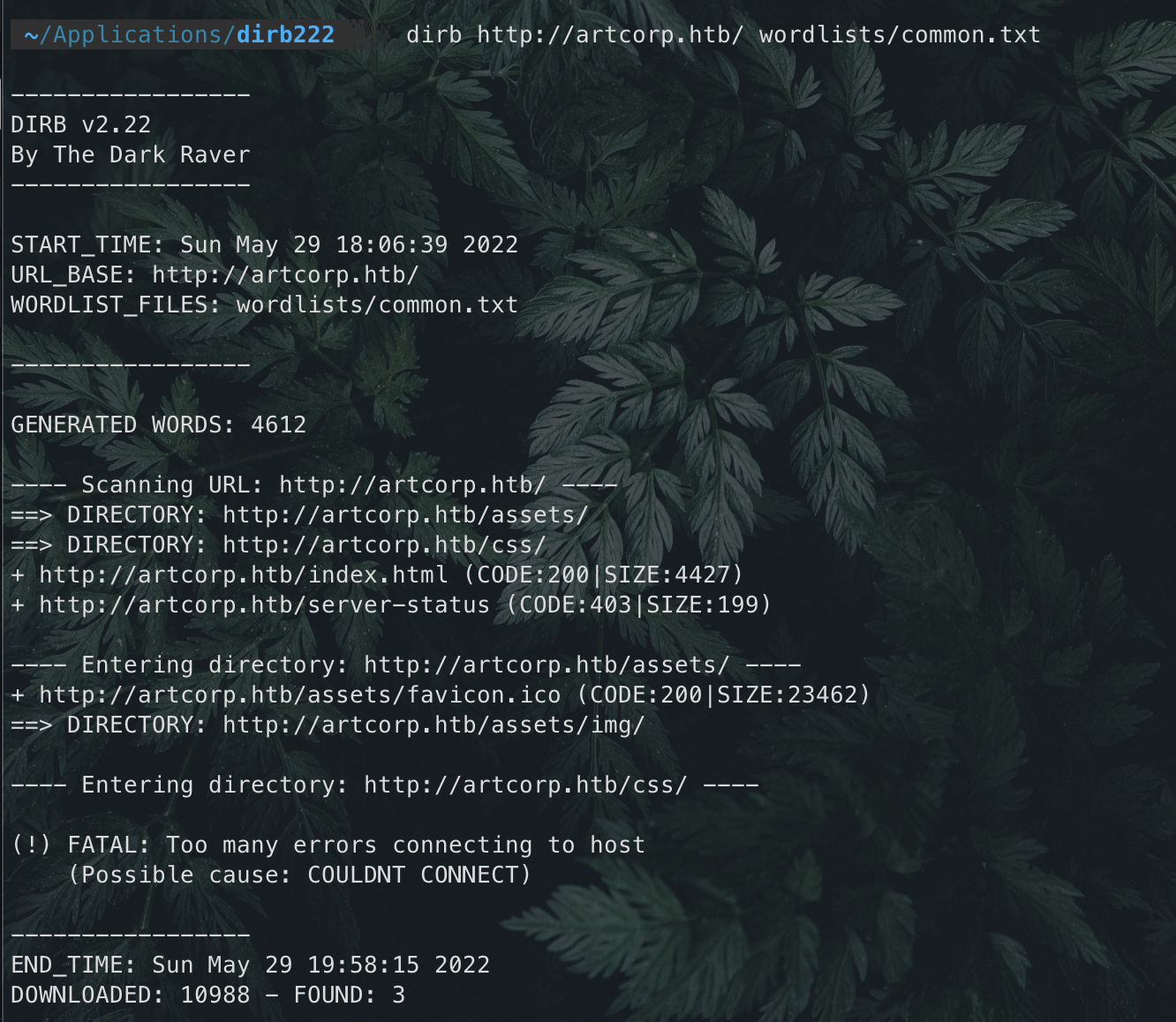The image size is (1176, 1022).
Task: Click the URL_BASE http://artcorp.htb/ line
Action: [x=215, y=274]
